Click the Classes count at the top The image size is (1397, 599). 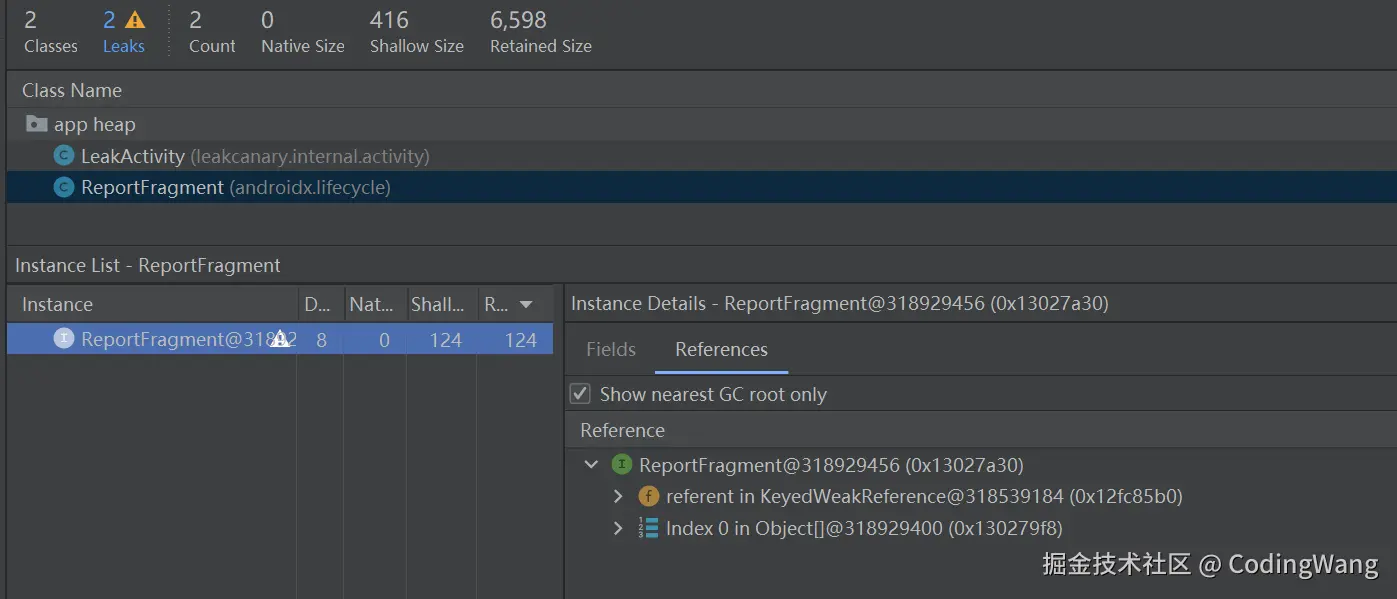pyautogui.click(x=50, y=31)
